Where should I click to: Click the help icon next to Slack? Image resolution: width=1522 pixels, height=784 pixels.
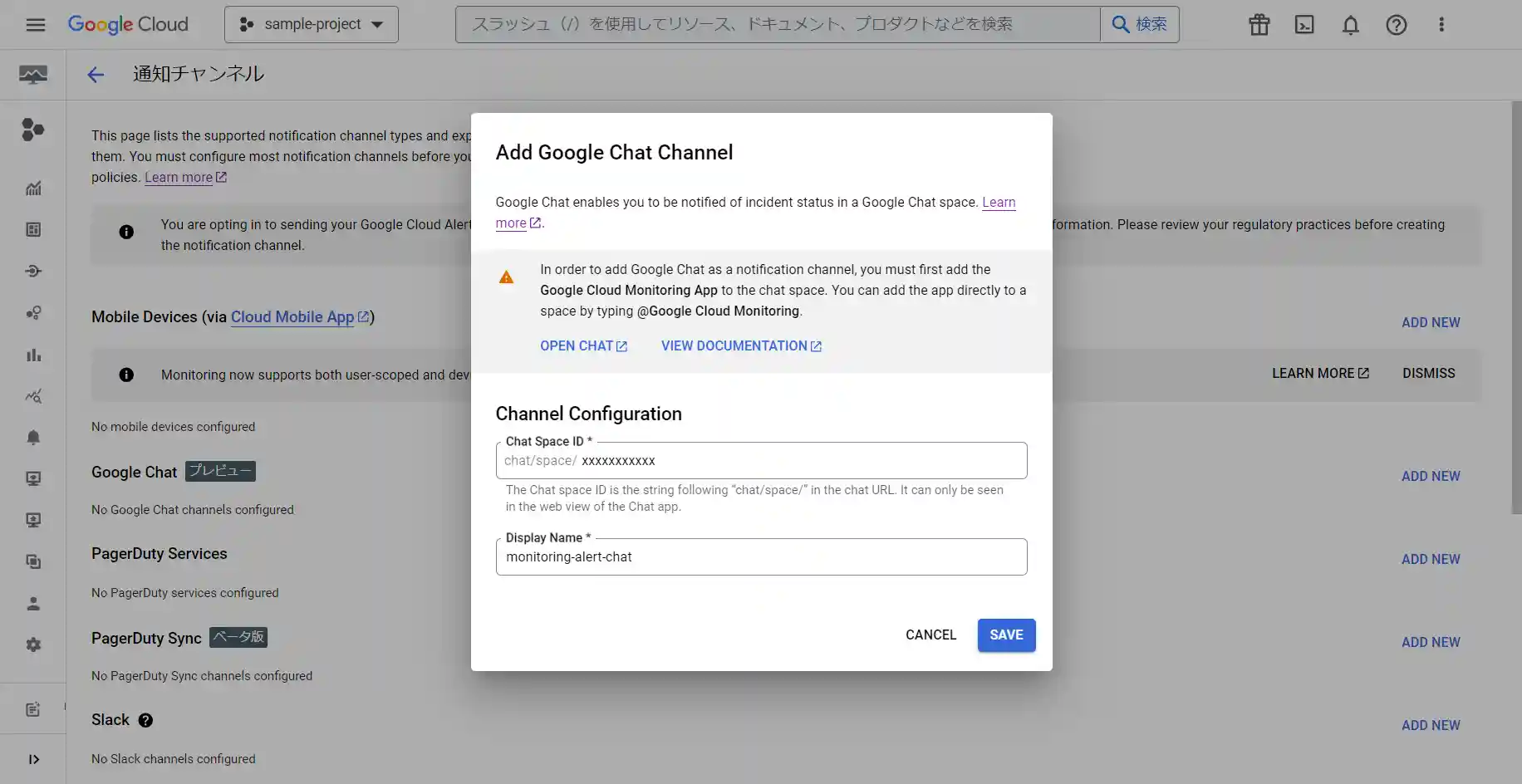click(145, 721)
